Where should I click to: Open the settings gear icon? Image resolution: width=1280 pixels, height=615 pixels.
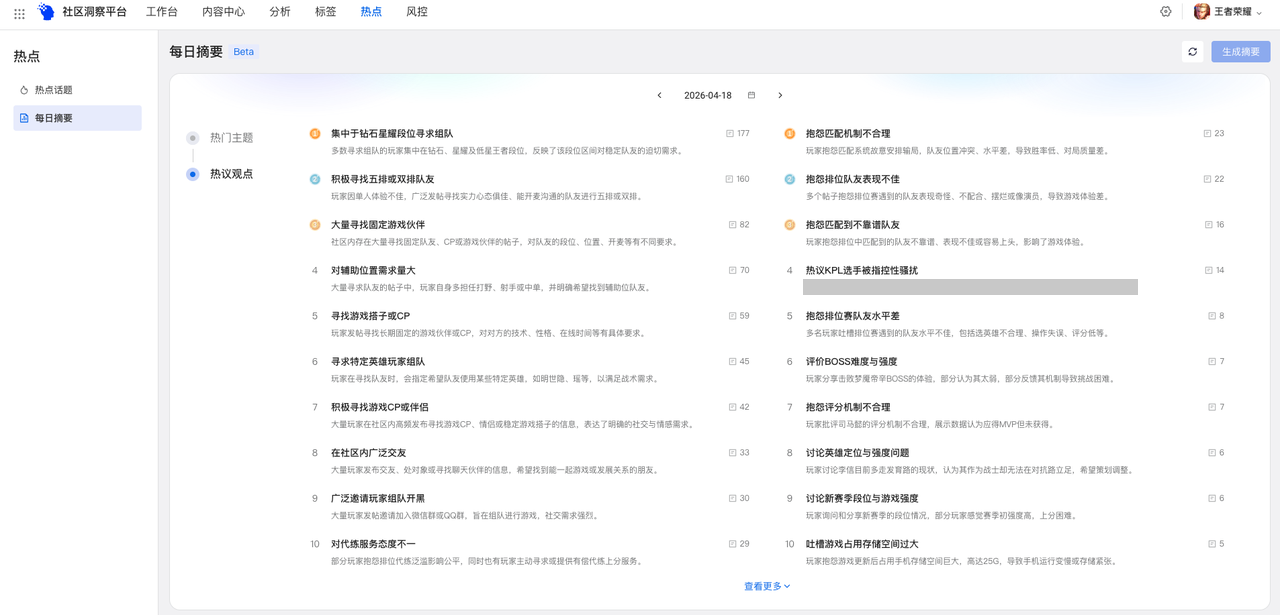[x=1166, y=12]
